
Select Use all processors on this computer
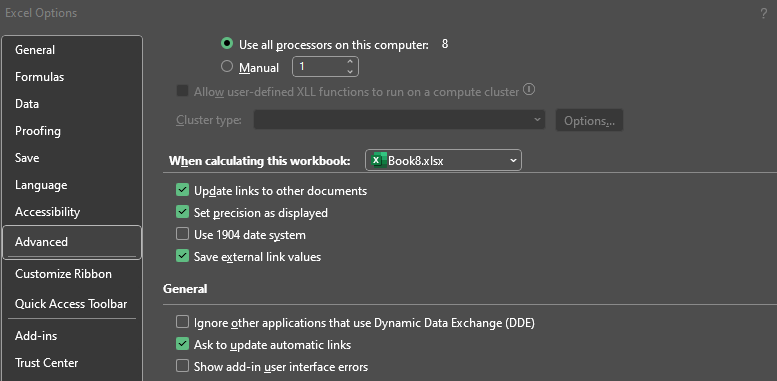tap(227, 44)
